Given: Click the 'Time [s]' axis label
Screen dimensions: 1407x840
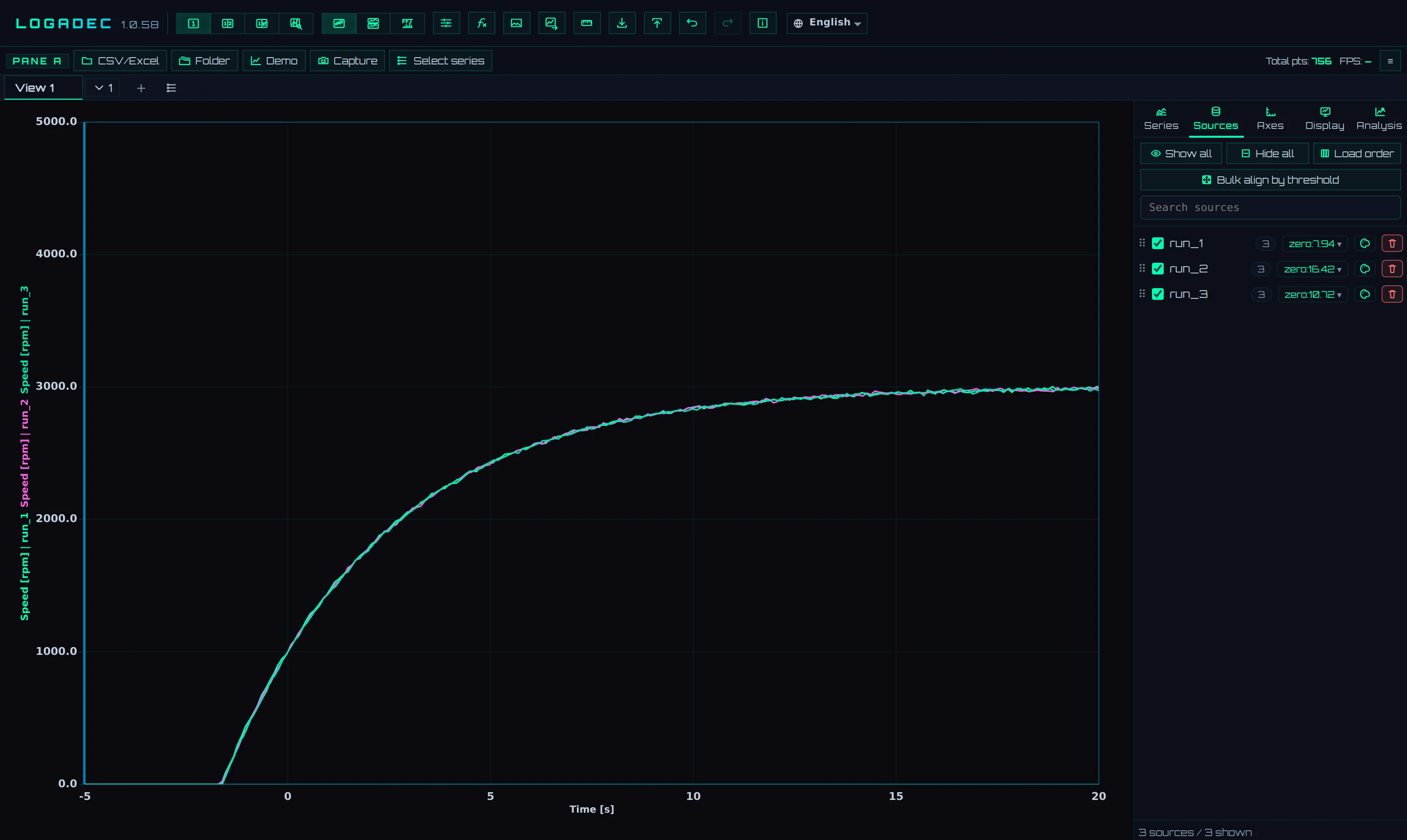Looking at the screenshot, I should pos(592,809).
